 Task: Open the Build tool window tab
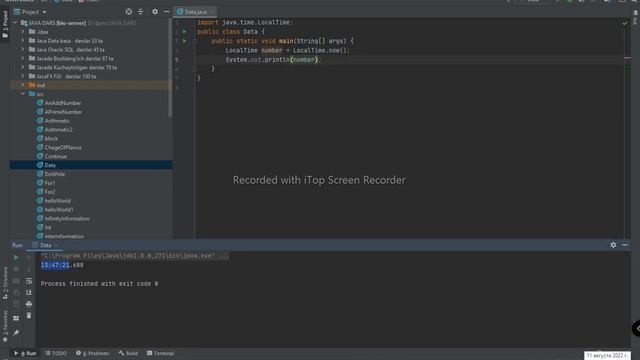coord(129,353)
